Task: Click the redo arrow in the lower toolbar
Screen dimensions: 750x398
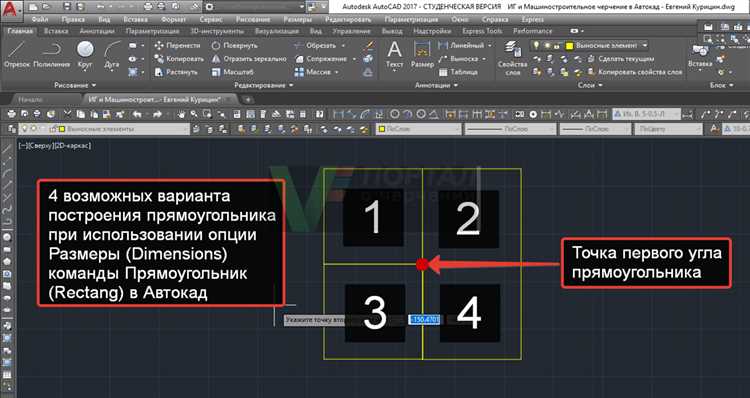Action: pos(157,114)
